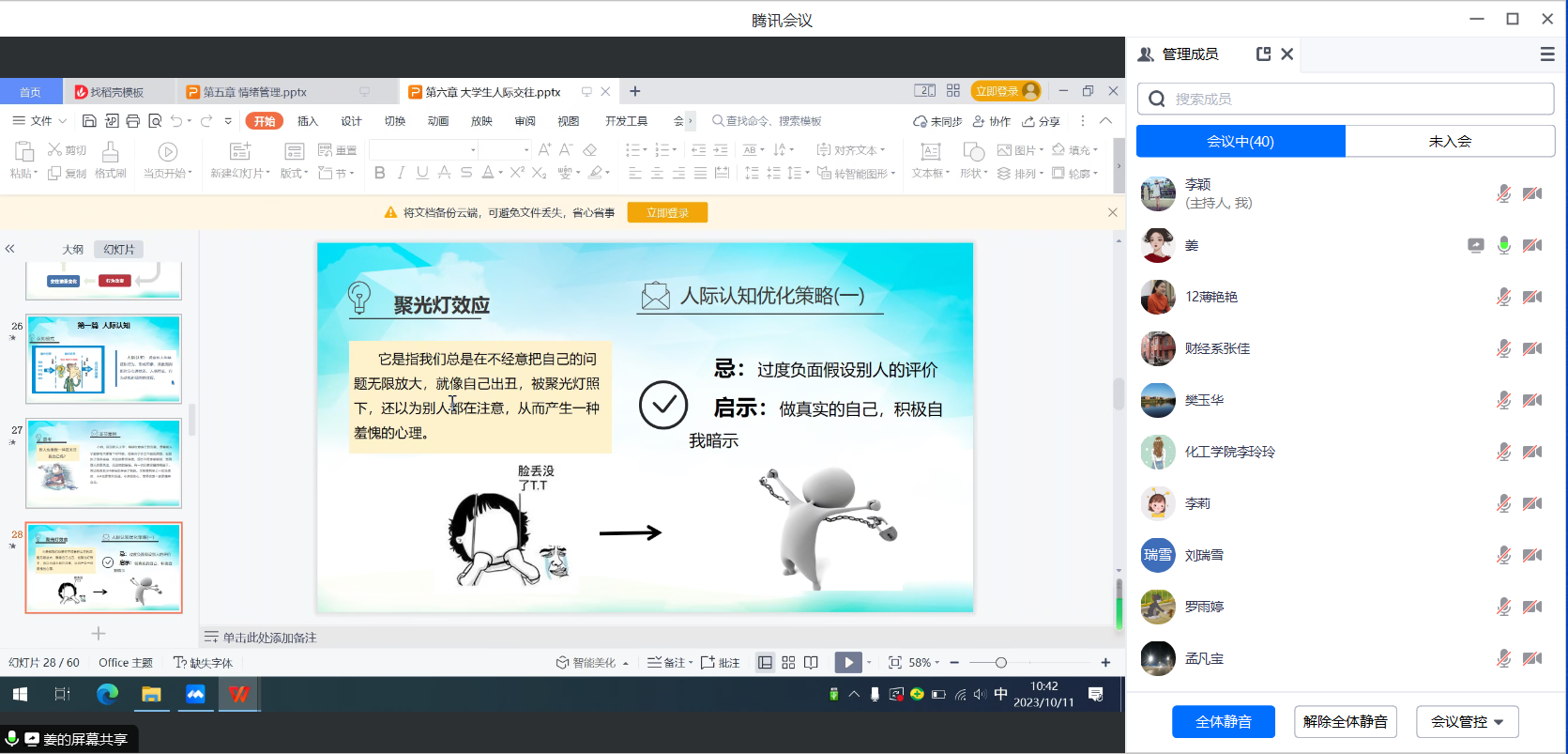Expand the 新建幻灯片 dropdown
Screen dimensions: 1568x754
pyautogui.click(x=240, y=174)
